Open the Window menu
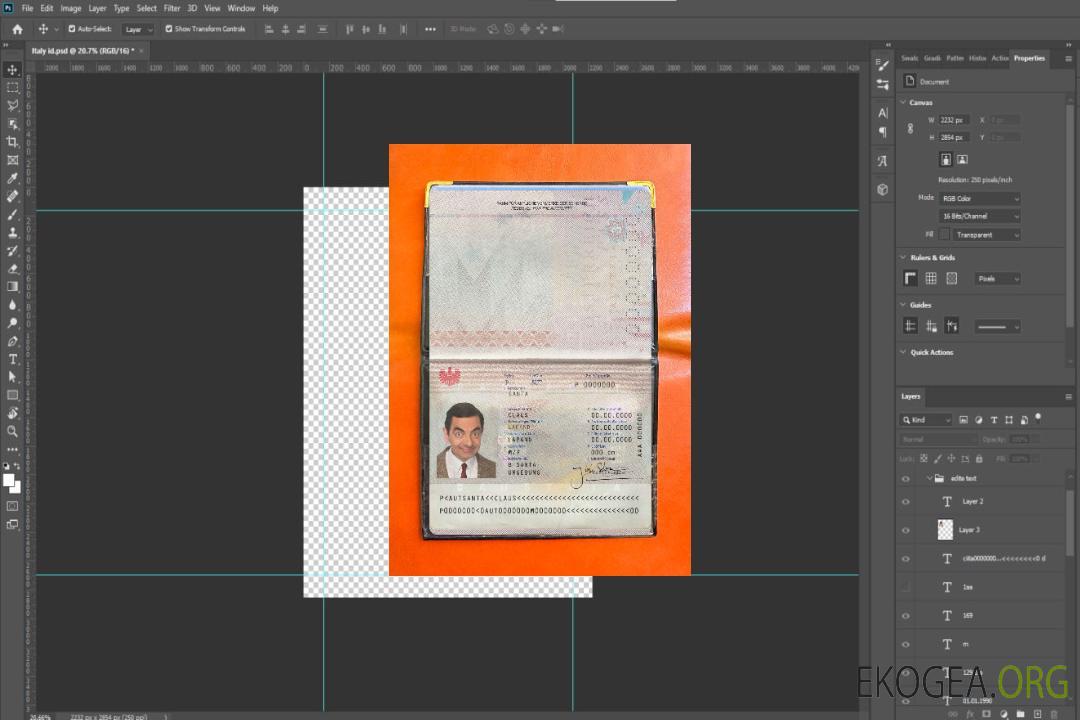The height and width of the screenshot is (720, 1080). pos(241,8)
